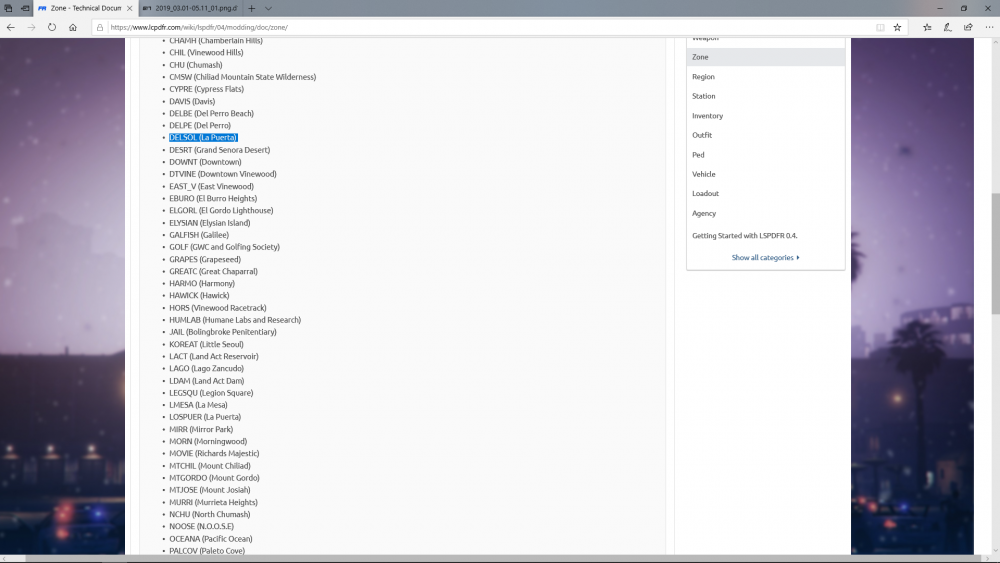Share this page icon

click(968, 27)
